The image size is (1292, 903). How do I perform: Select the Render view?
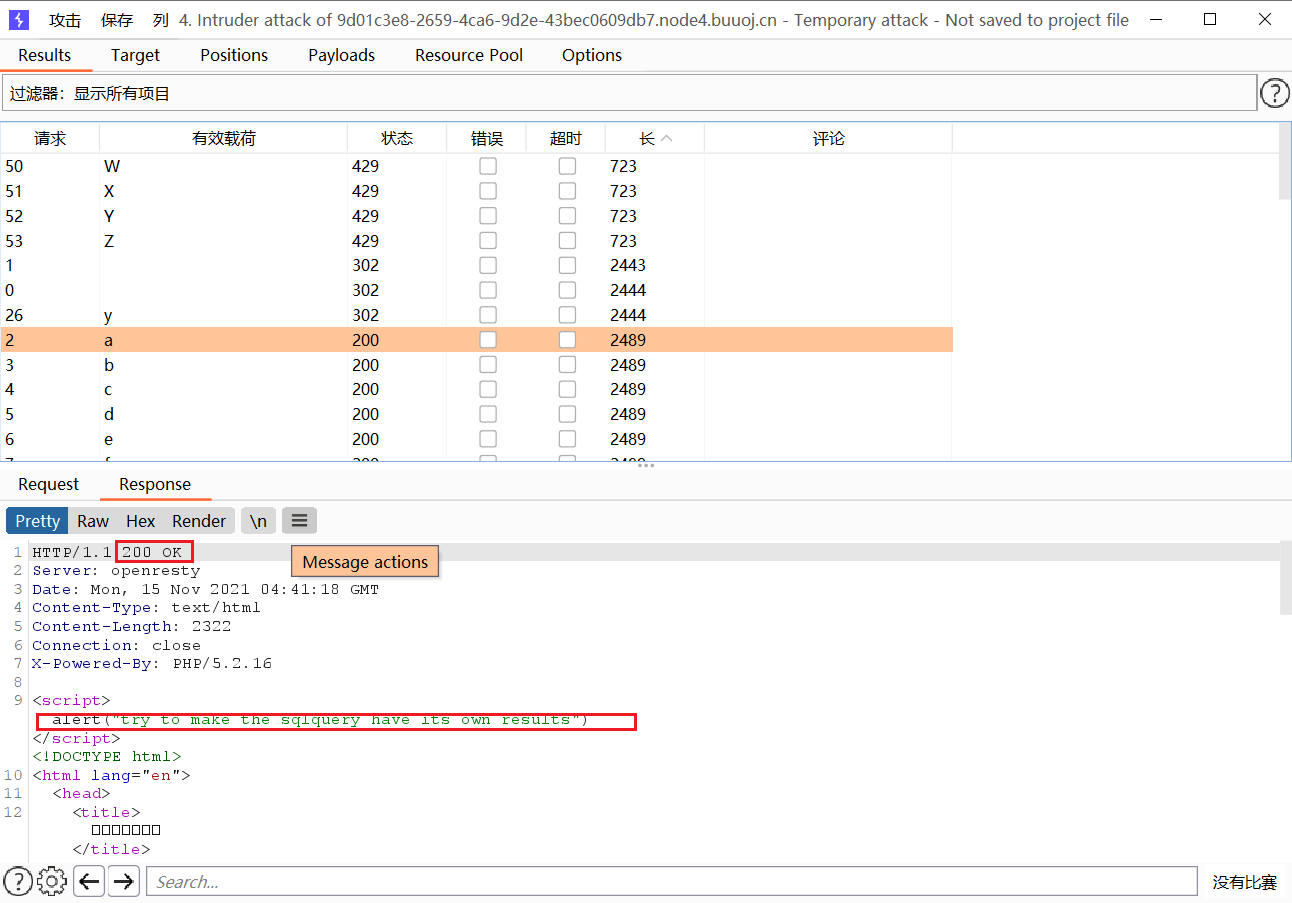[x=199, y=521]
